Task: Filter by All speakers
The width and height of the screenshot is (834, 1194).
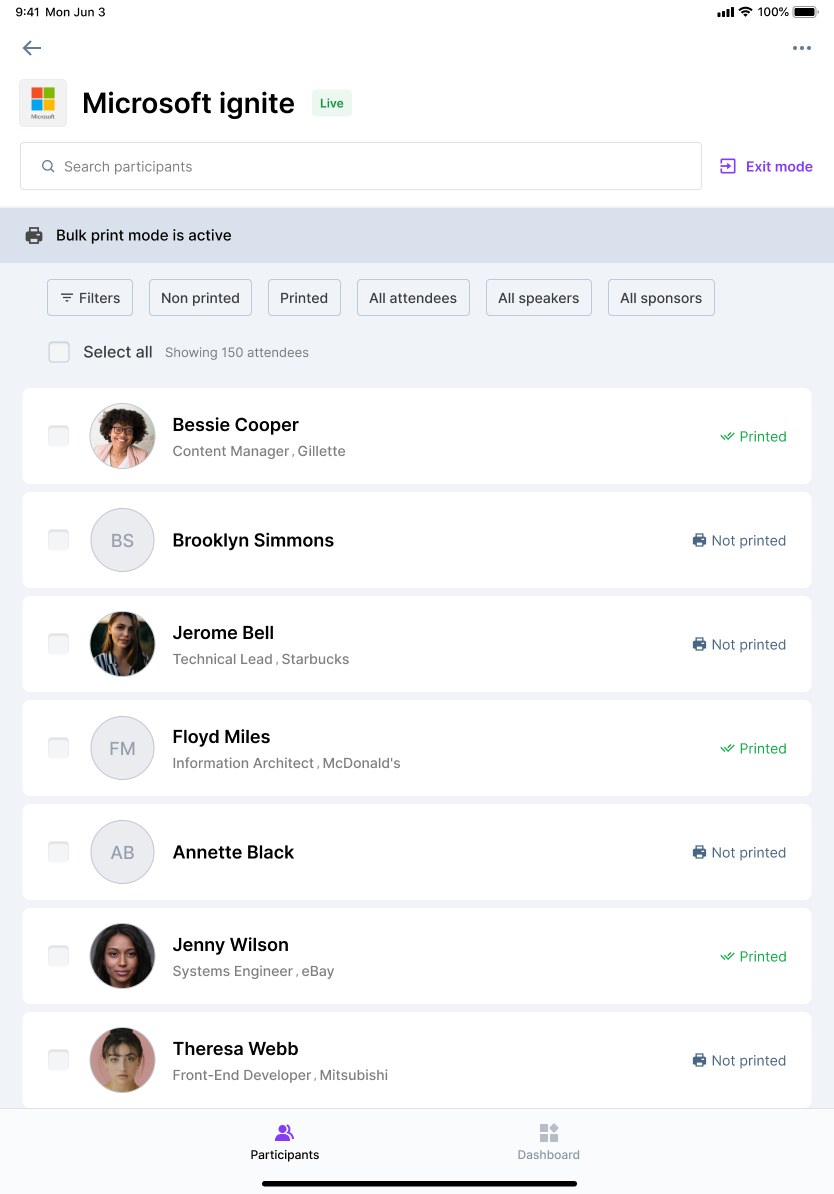Action: pos(538,298)
